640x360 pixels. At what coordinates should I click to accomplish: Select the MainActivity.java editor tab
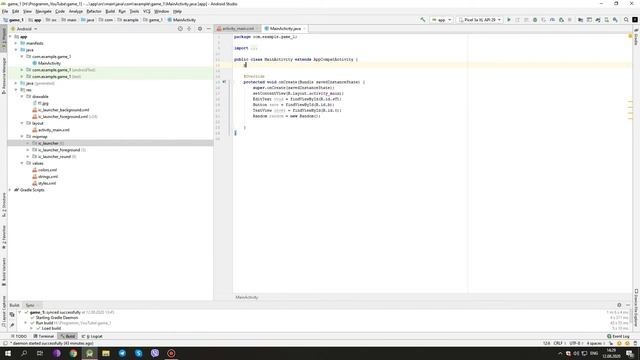tap(285, 29)
